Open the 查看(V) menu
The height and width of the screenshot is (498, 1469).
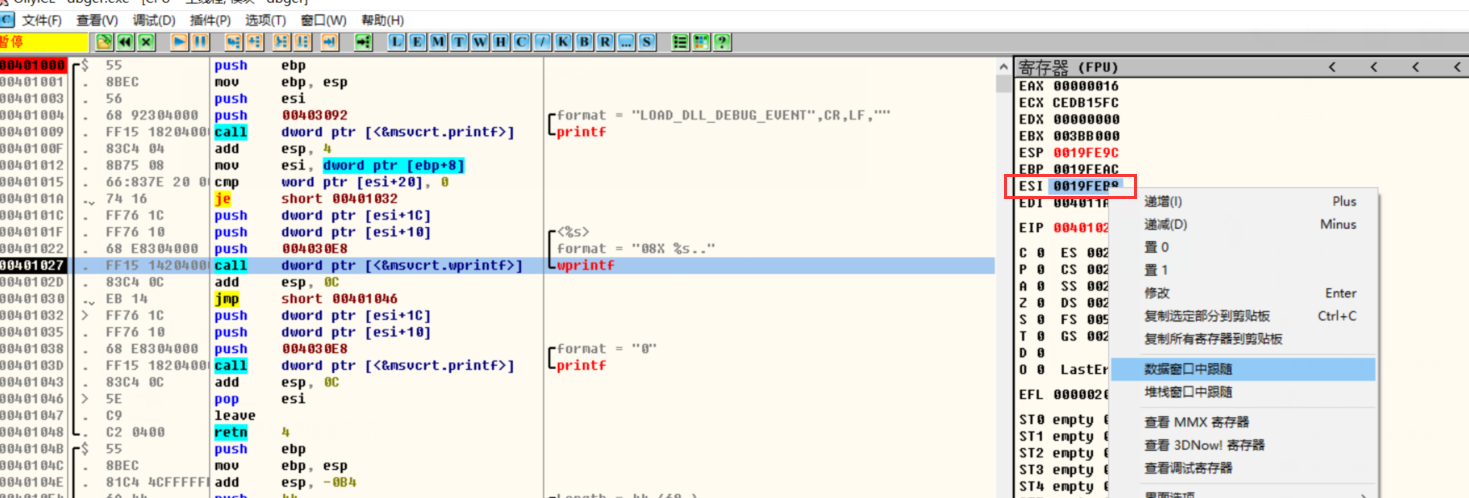coord(97,20)
